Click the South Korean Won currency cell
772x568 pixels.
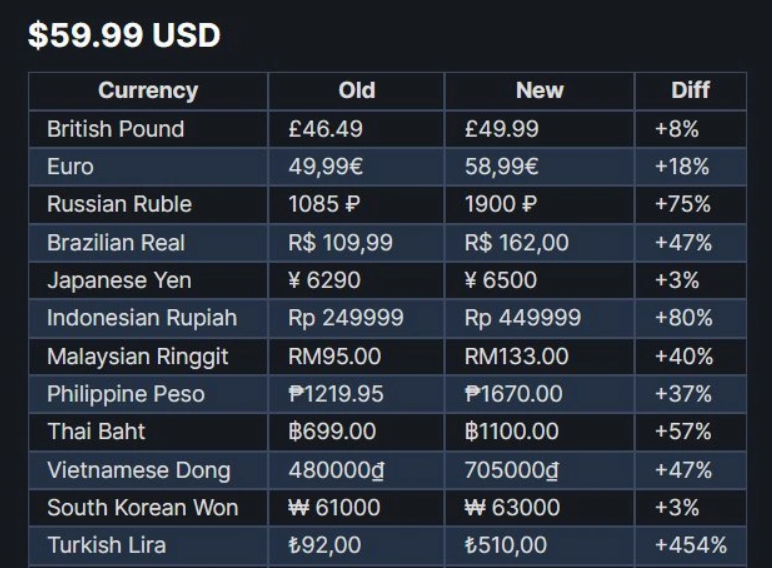[143, 508]
